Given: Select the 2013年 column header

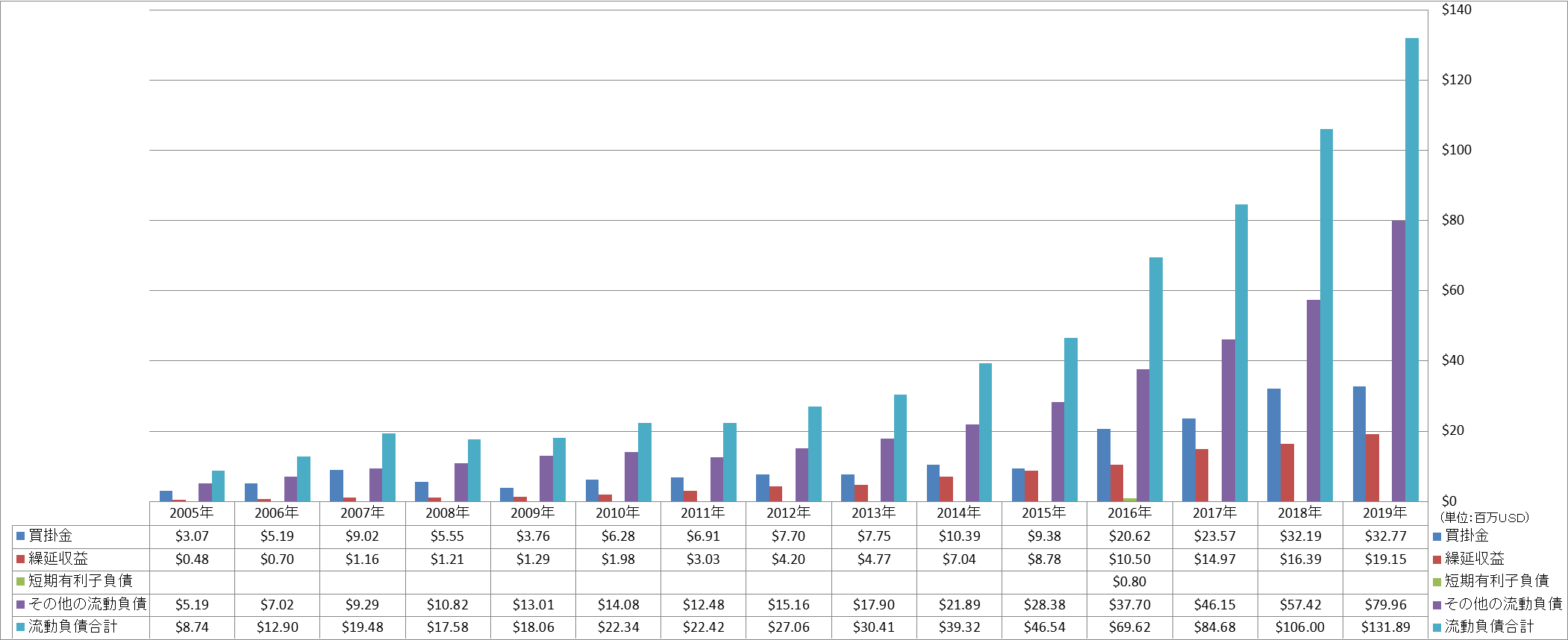Looking at the screenshot, I should coord(874,513).
